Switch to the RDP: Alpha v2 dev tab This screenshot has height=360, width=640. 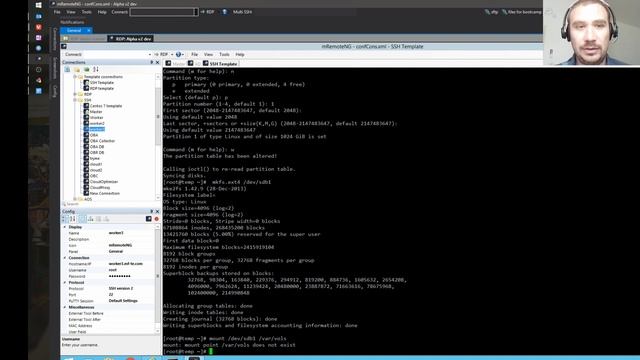click(x=131, y=39)
